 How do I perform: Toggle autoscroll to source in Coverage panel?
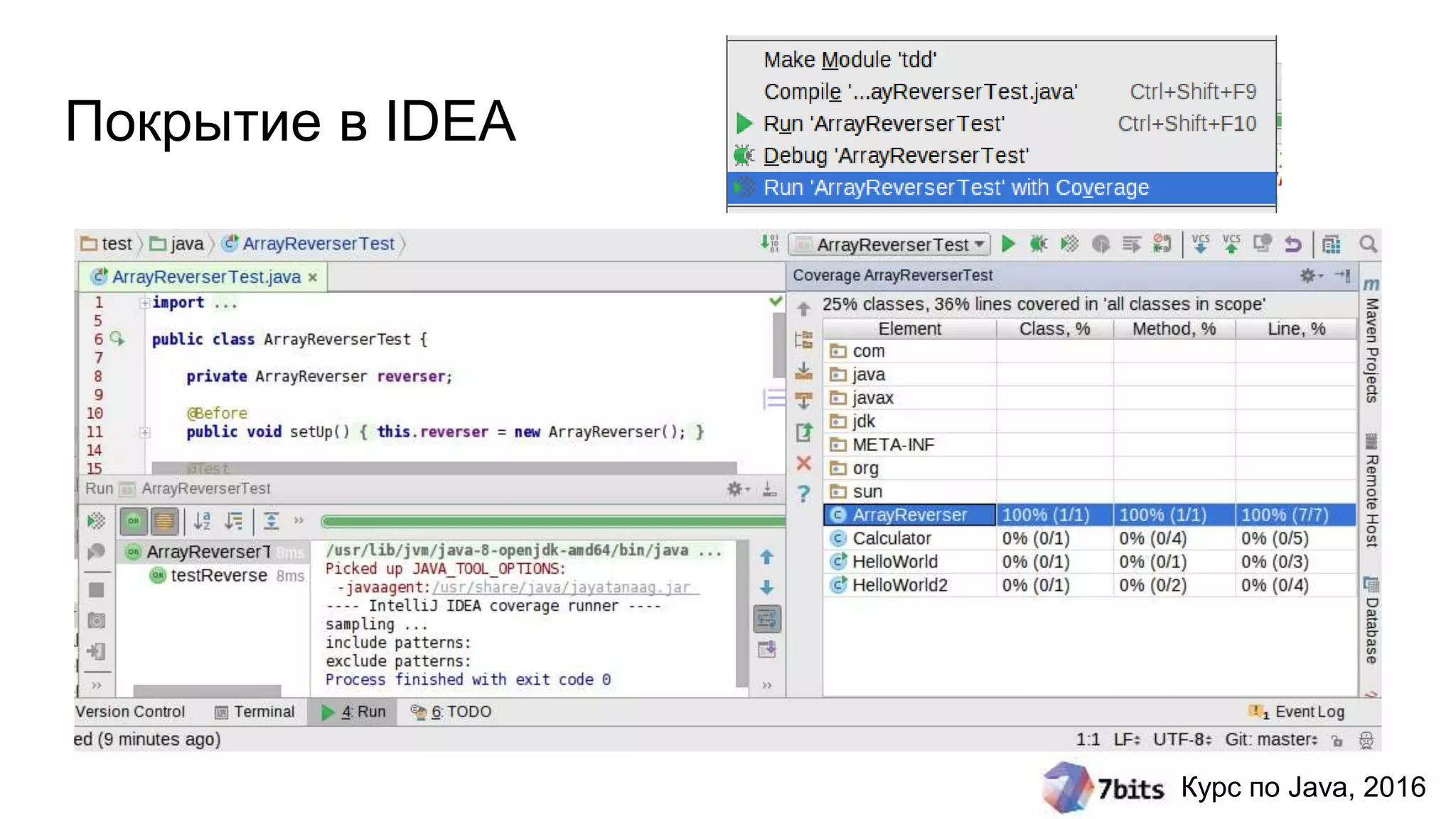[x=803, y=371]
